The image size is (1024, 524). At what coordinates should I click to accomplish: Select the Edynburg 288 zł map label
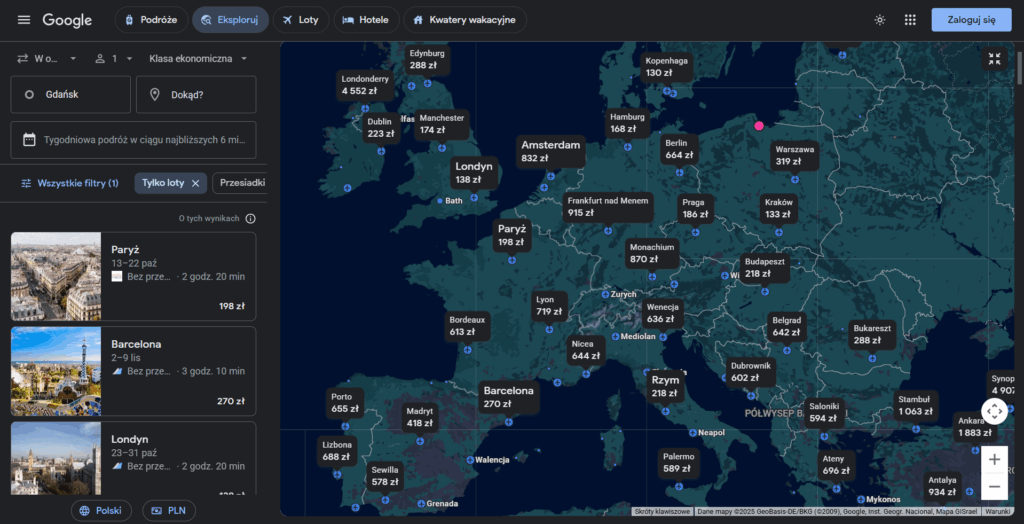427,59
